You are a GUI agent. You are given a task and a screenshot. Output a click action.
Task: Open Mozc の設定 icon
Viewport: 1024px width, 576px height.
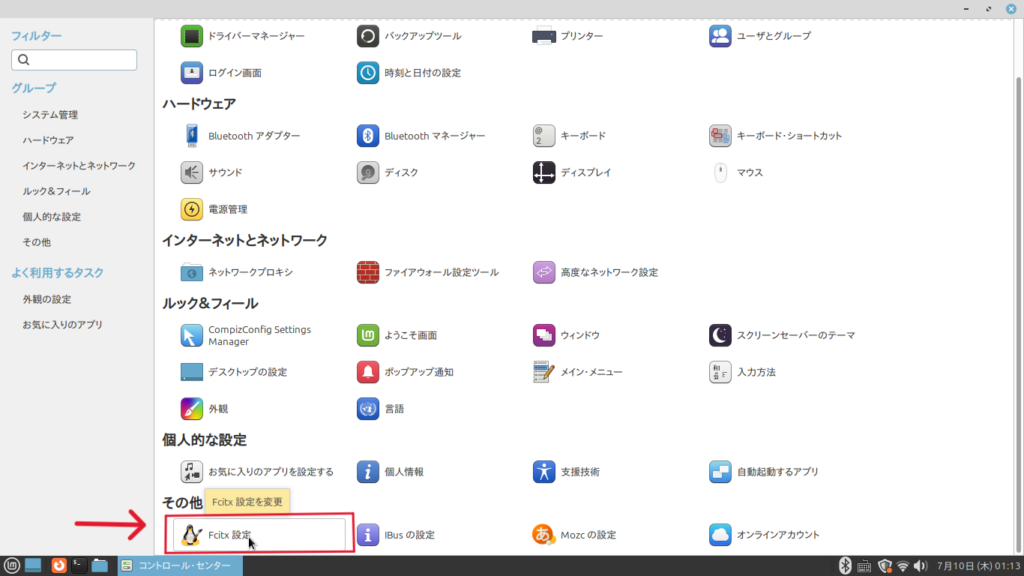click(x=544, y=535)
